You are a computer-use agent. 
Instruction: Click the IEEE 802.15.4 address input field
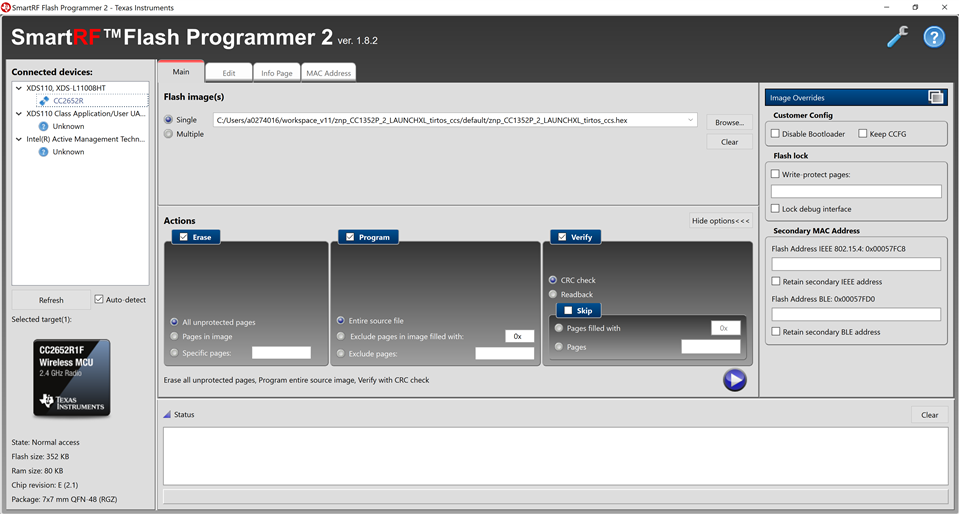[856, 264]
